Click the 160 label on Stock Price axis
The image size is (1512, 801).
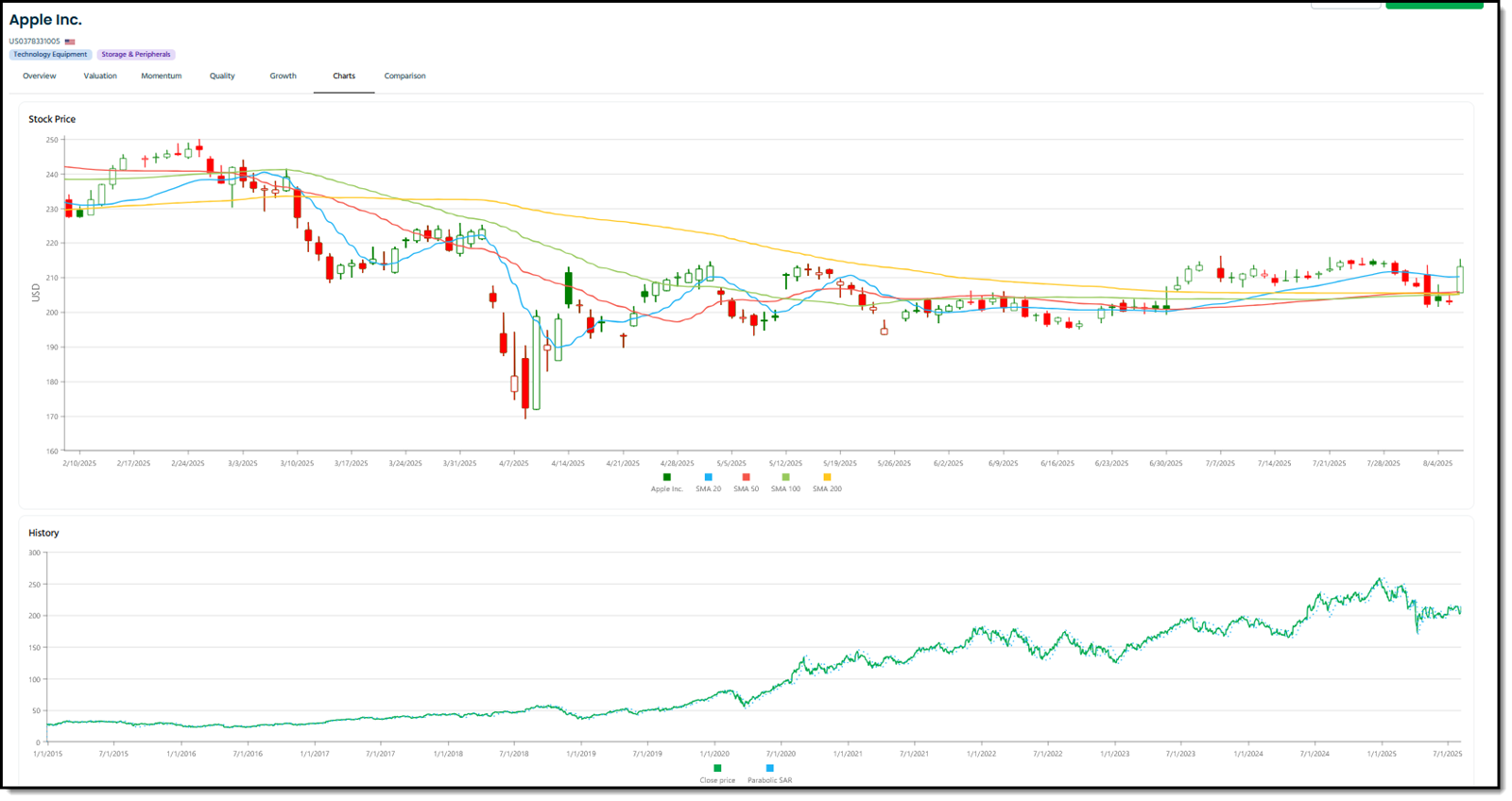pos(52,452)
